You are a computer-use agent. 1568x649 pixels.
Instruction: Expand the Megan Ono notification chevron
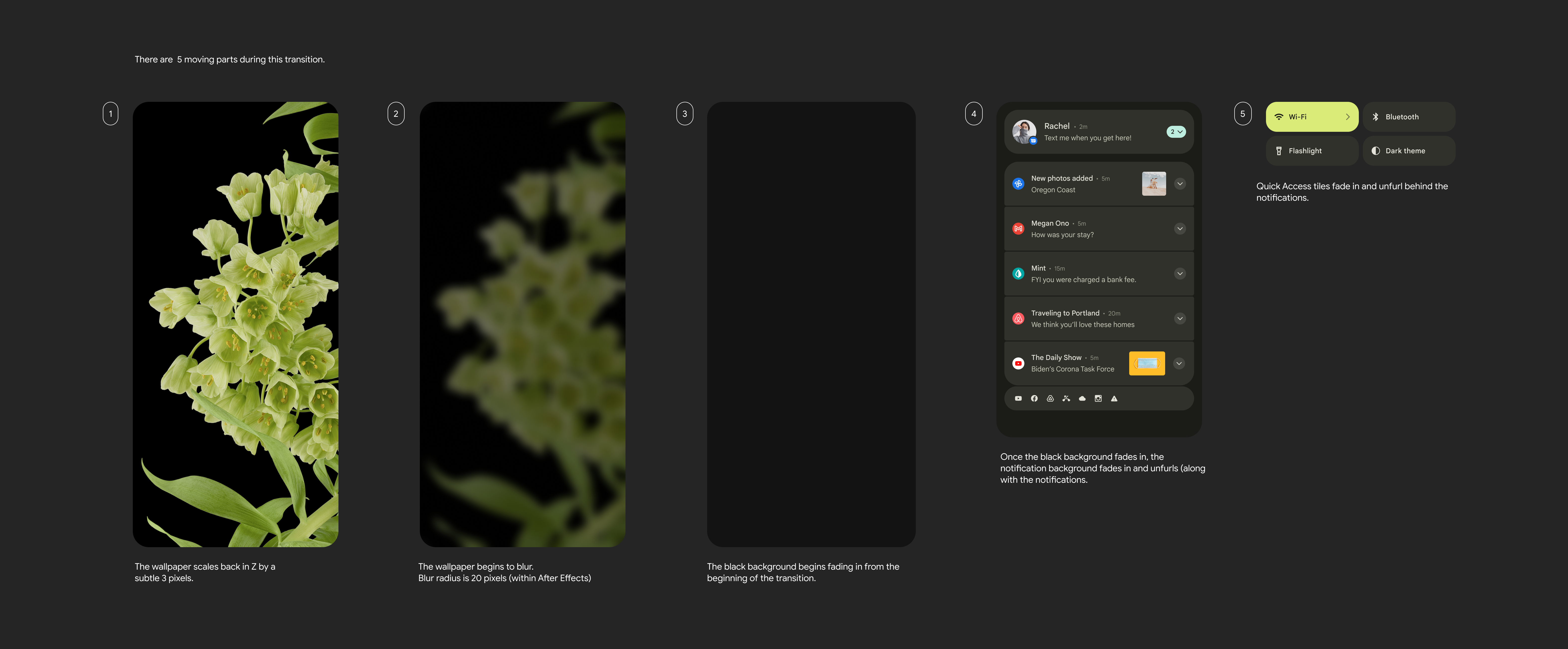1180,229
